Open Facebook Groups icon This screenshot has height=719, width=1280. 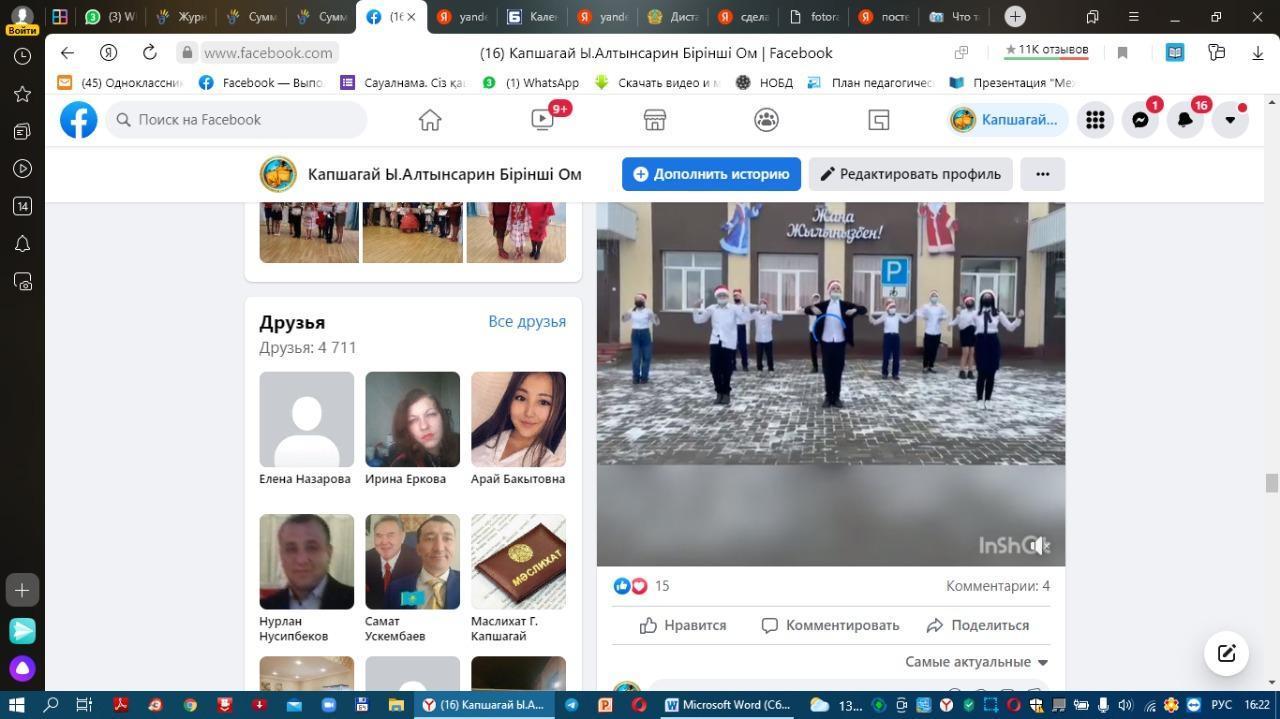pos(767,120)
